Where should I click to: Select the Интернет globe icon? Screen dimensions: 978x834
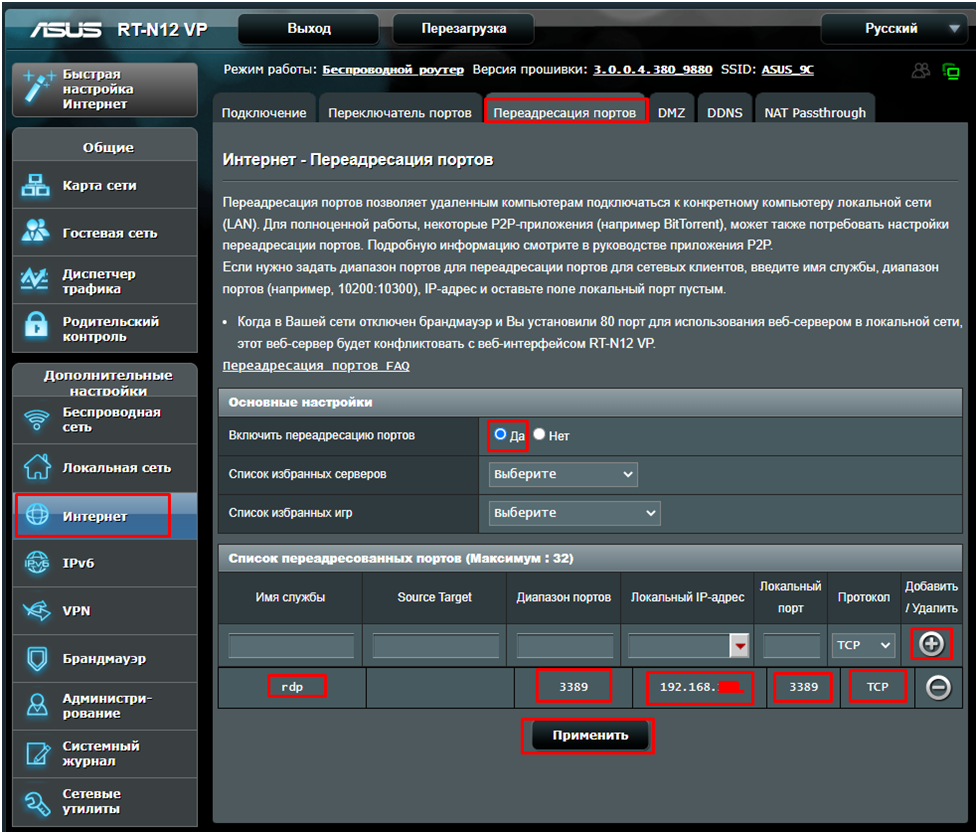coord(37,515)
